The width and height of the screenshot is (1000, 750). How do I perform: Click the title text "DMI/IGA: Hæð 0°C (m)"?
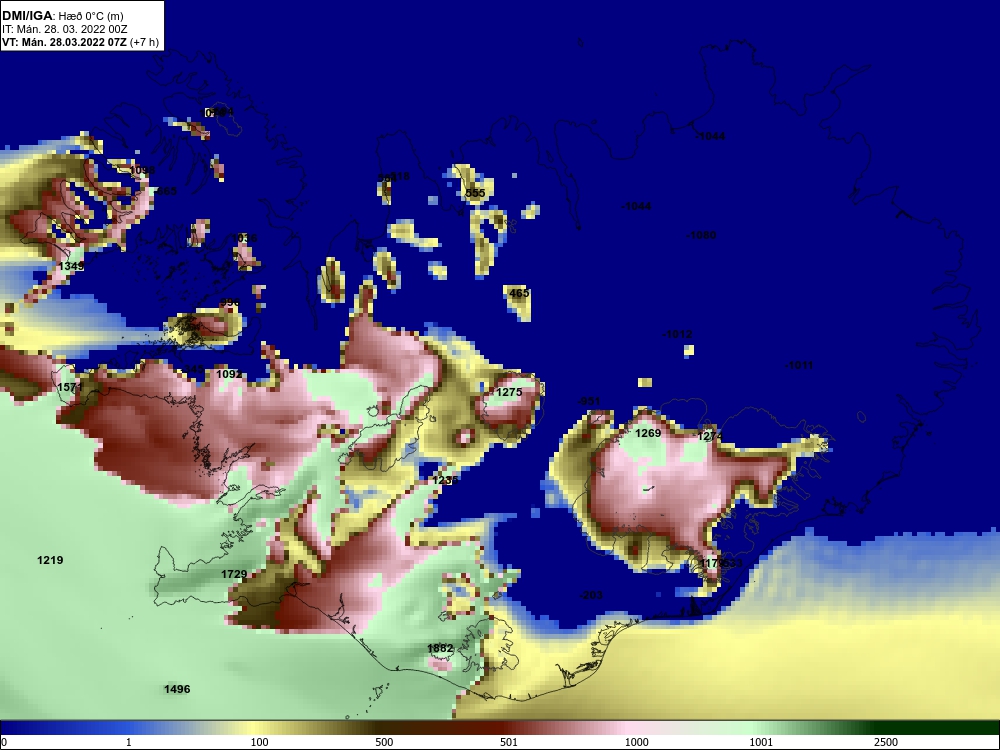point(62,16)
